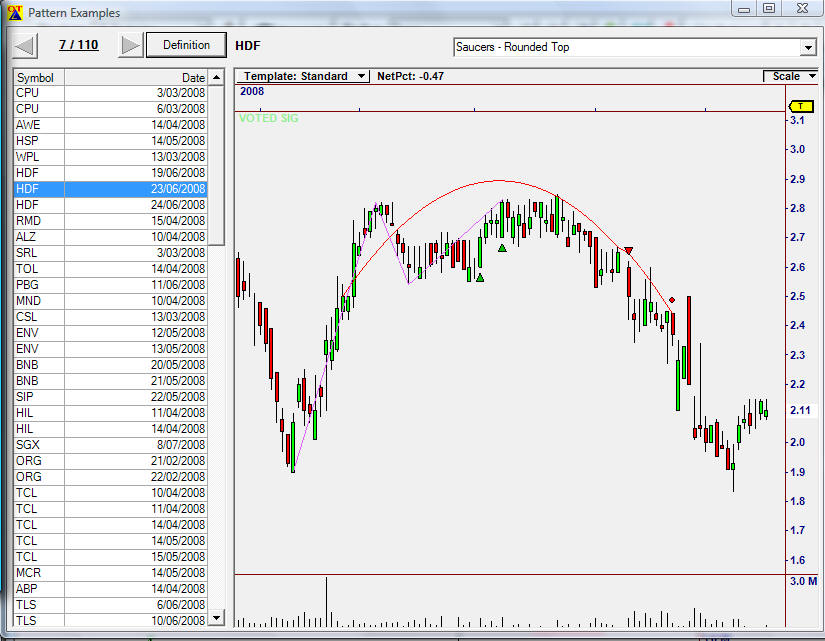Select HDF row dated 24/06/2008
825x641 pixels.
[110, 205]
